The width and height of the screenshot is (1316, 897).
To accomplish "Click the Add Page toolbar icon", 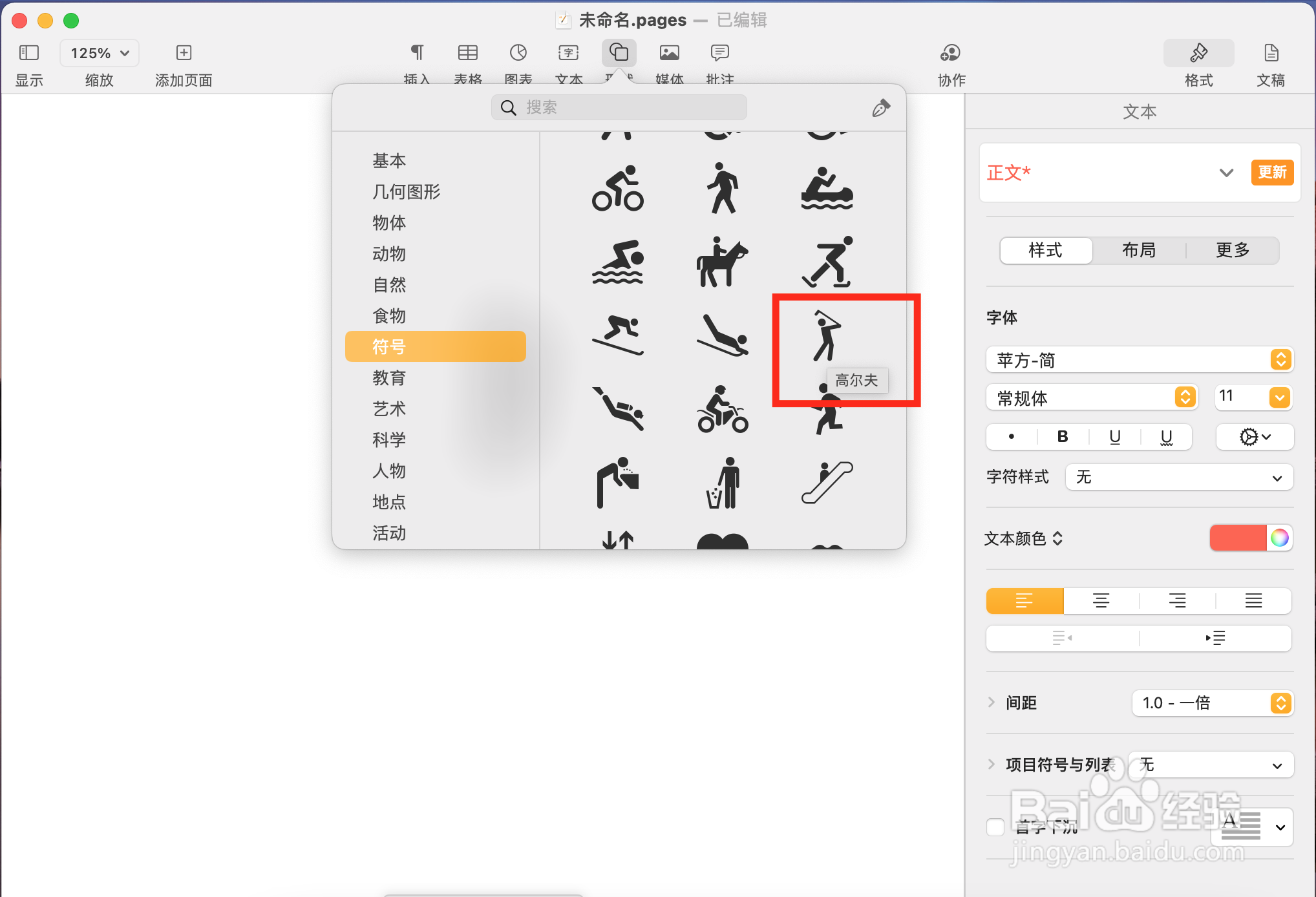I will (184, 53).
